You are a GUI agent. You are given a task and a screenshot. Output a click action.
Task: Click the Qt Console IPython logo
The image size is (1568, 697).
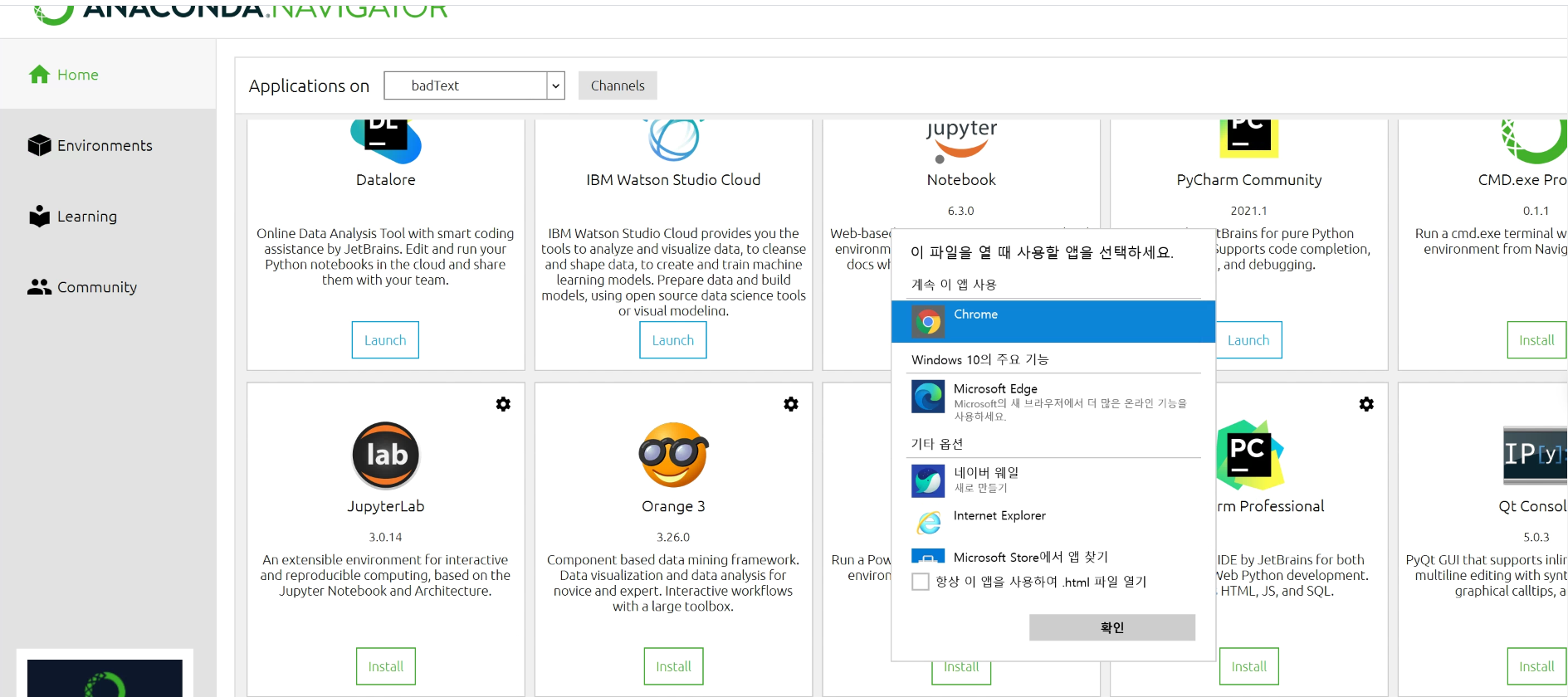coord(1535,455)
